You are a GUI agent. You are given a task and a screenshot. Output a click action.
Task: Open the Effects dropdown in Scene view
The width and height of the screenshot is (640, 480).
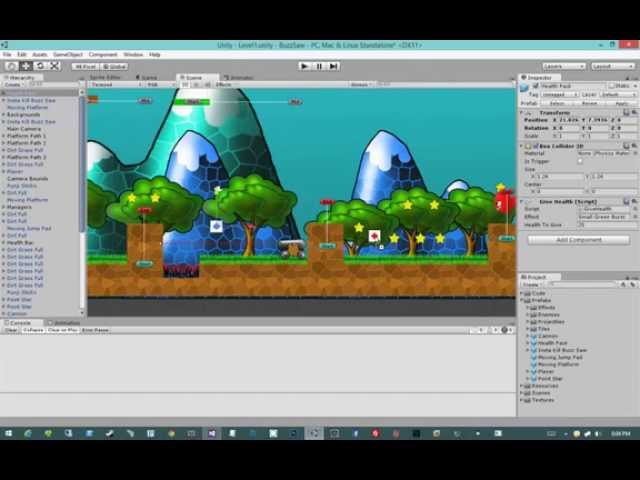[x=226, y=85]
